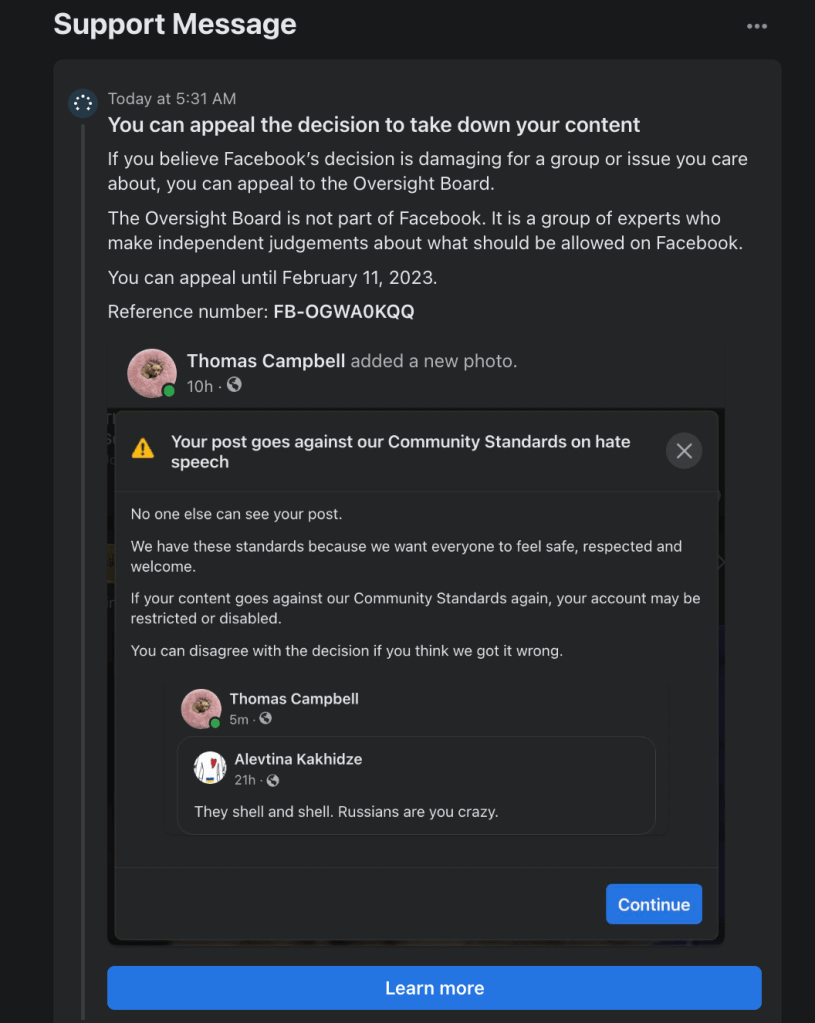815x1023 pixels.
Task: Click the Learn more button
Action: coord(434,988)
